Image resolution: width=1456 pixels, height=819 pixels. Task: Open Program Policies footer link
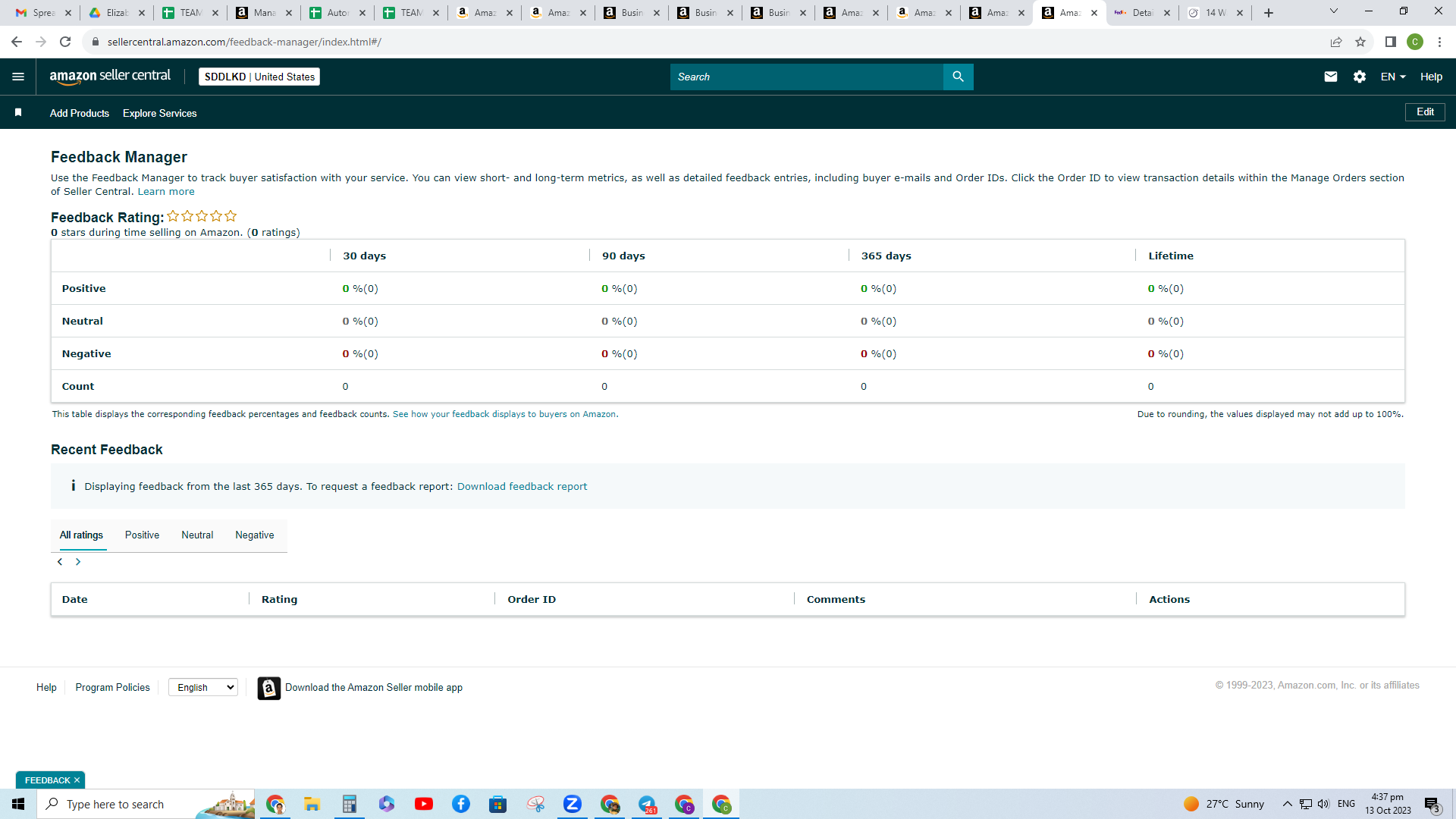(113, 688)
